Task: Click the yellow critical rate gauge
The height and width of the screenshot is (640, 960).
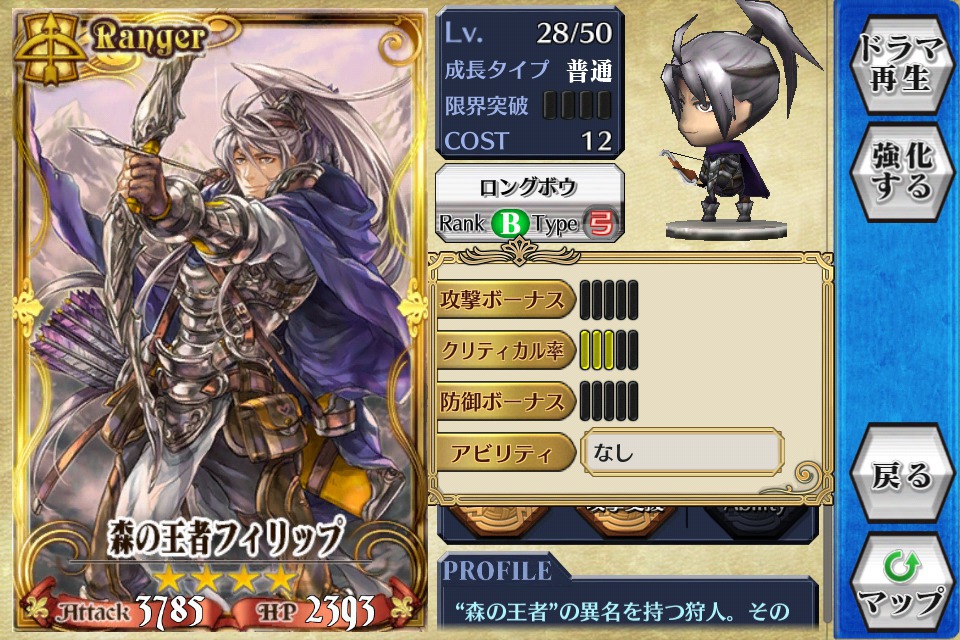Action: click(x=609, y=351)
